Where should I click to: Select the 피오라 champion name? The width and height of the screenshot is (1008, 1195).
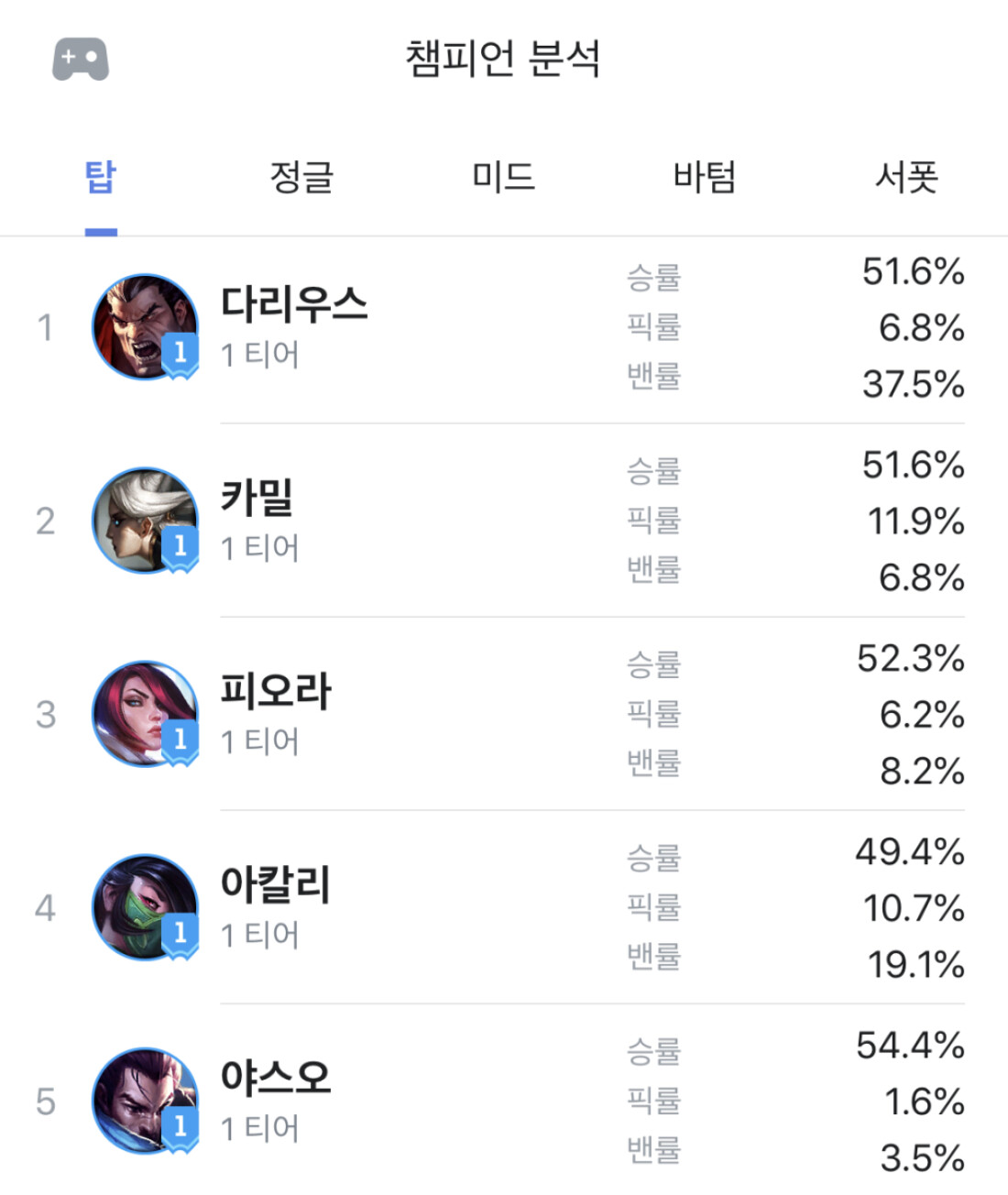point(276,690)
